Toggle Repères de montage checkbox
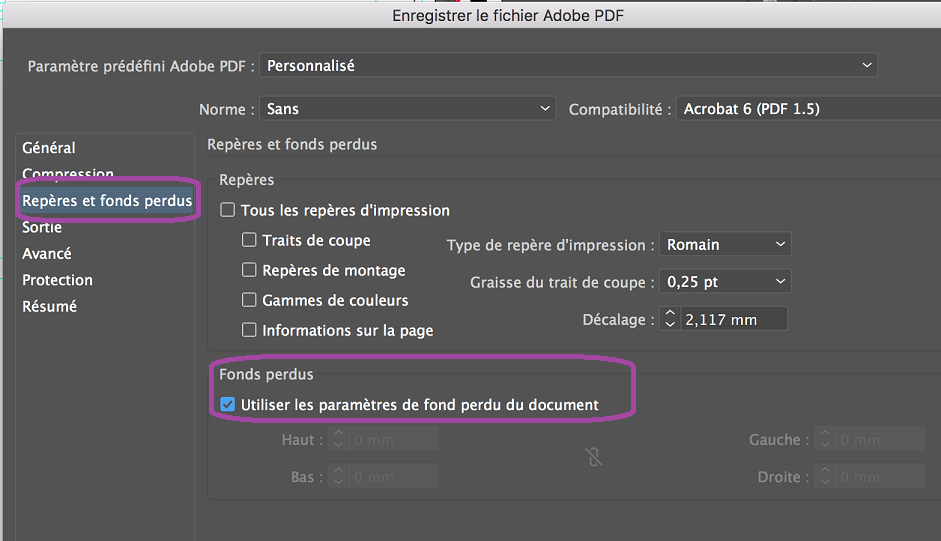The height and width of the screenshot is (541, 941). click(x=250, y=270)
